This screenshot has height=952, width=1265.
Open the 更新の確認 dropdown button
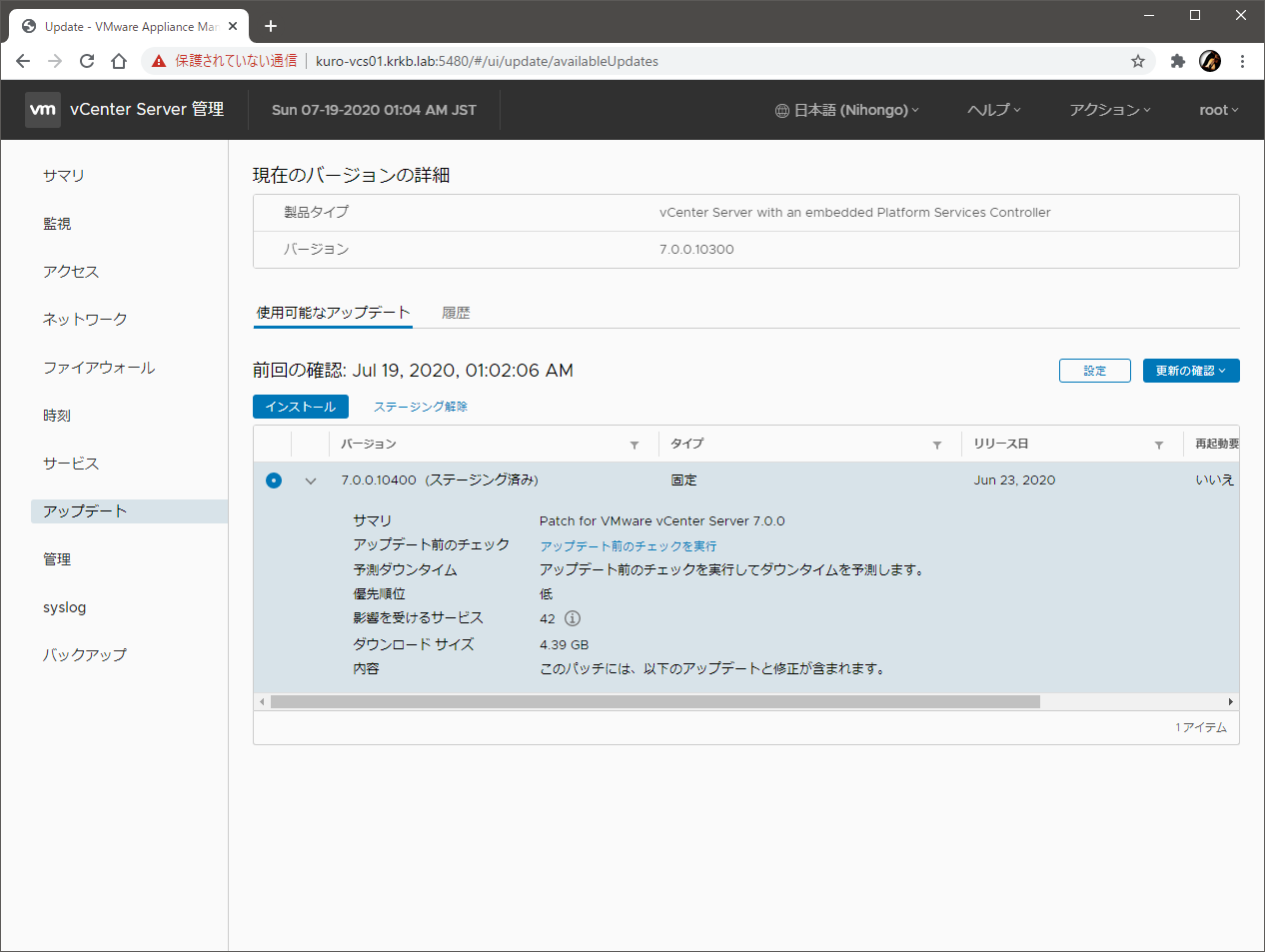[1190, 371]
